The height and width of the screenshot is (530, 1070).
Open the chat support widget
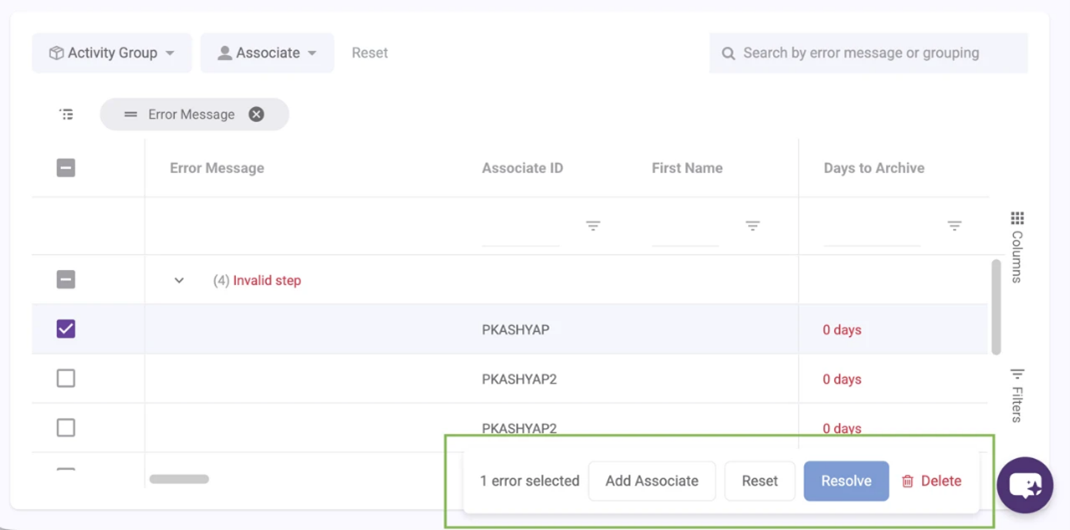[x=1025, y=485]
